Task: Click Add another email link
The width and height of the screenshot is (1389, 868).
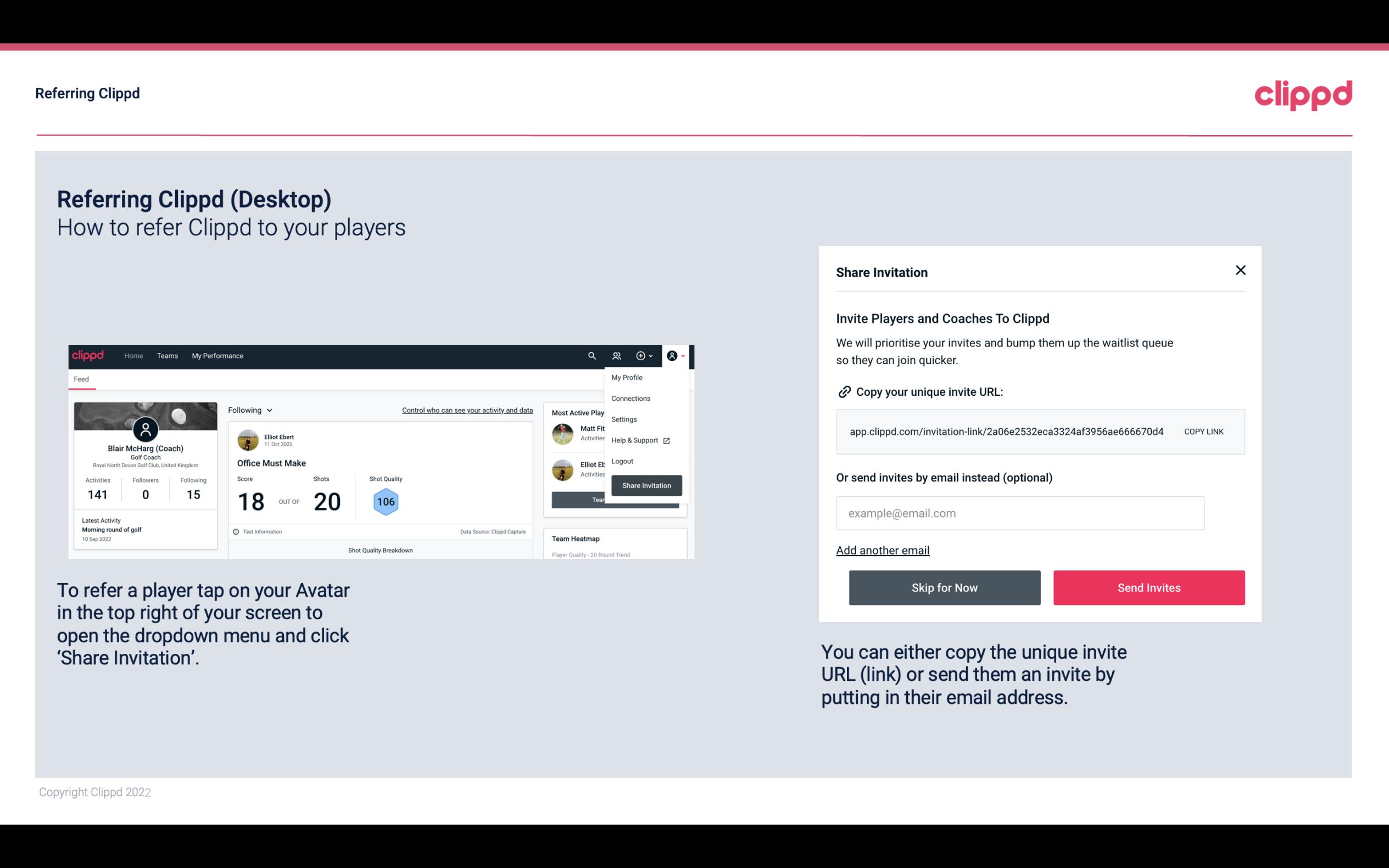Action: pyautogui.click(x=882, y=550)
